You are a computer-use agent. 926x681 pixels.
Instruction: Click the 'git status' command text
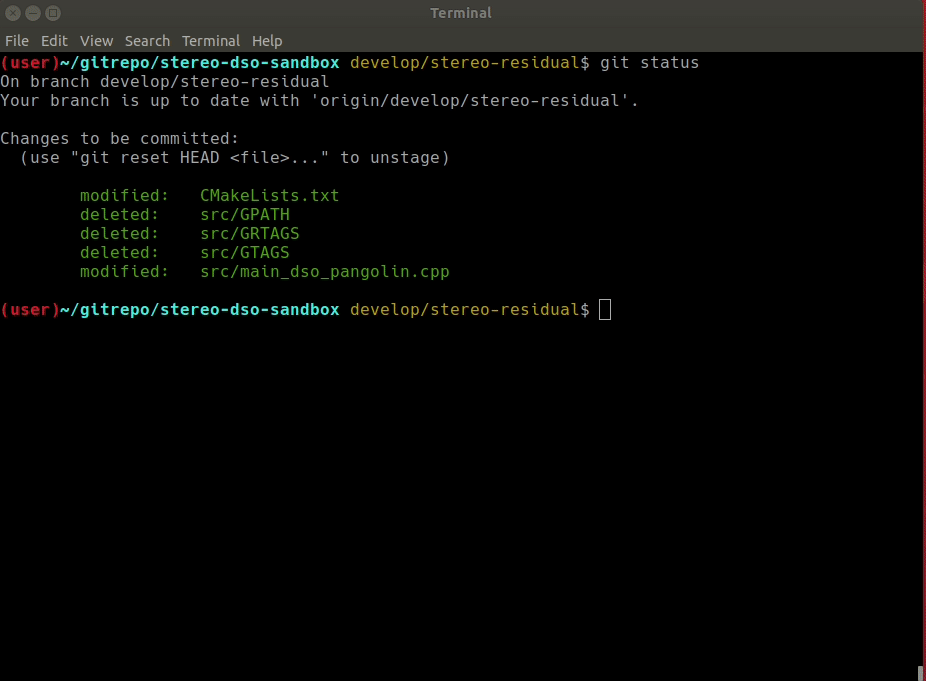tap(649, 63)
